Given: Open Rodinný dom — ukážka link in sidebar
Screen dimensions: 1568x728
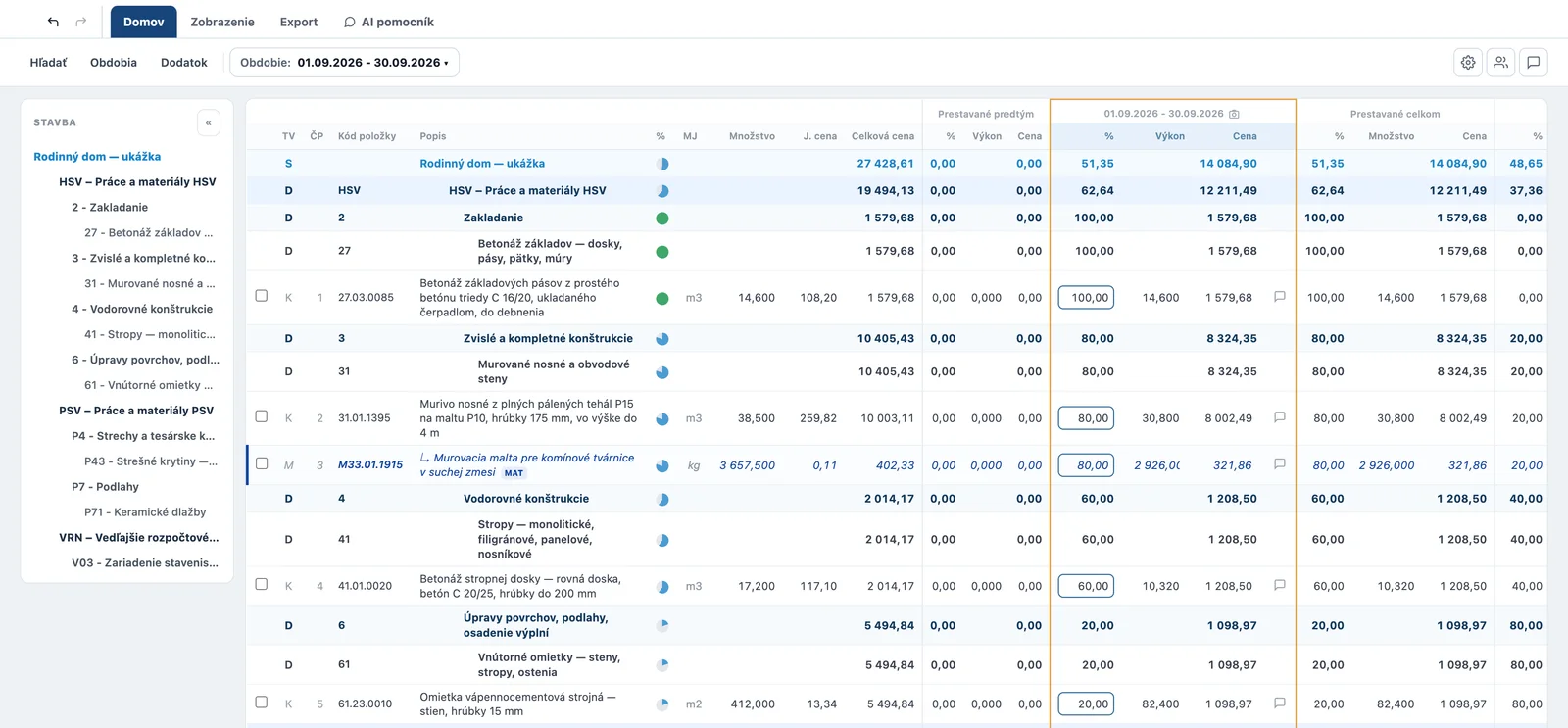Looking at the screenshot, I should pyautogui.click(x=97, y=157).
